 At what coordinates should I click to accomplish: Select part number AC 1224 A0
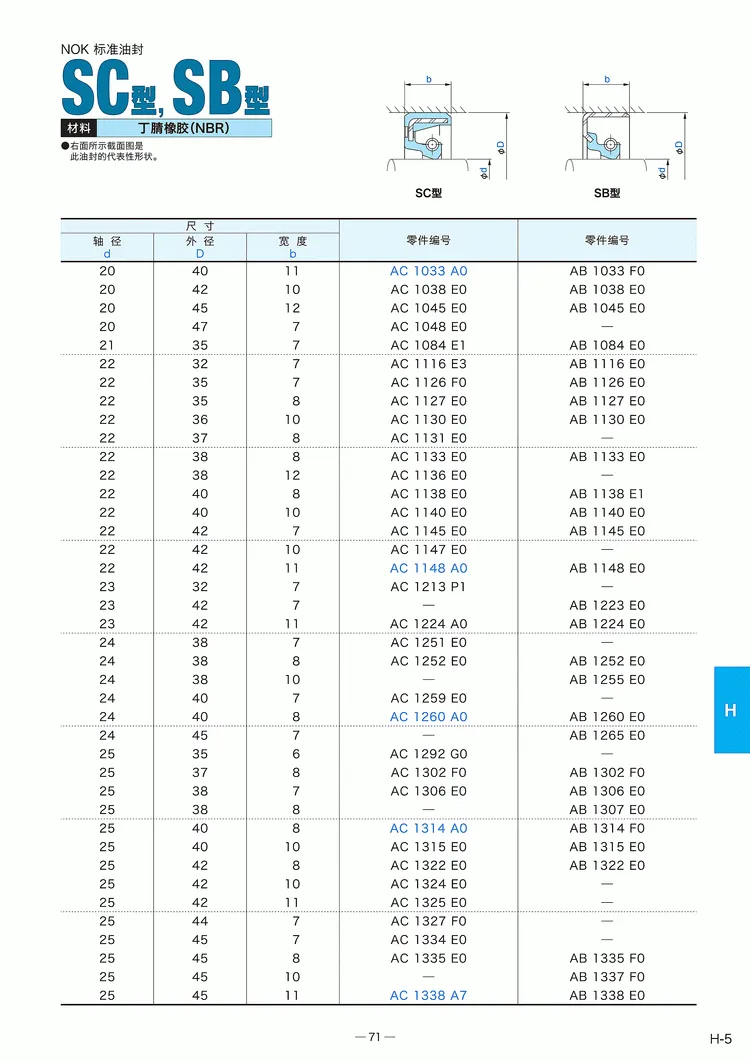pyautogui.click(x=428, y=624)
